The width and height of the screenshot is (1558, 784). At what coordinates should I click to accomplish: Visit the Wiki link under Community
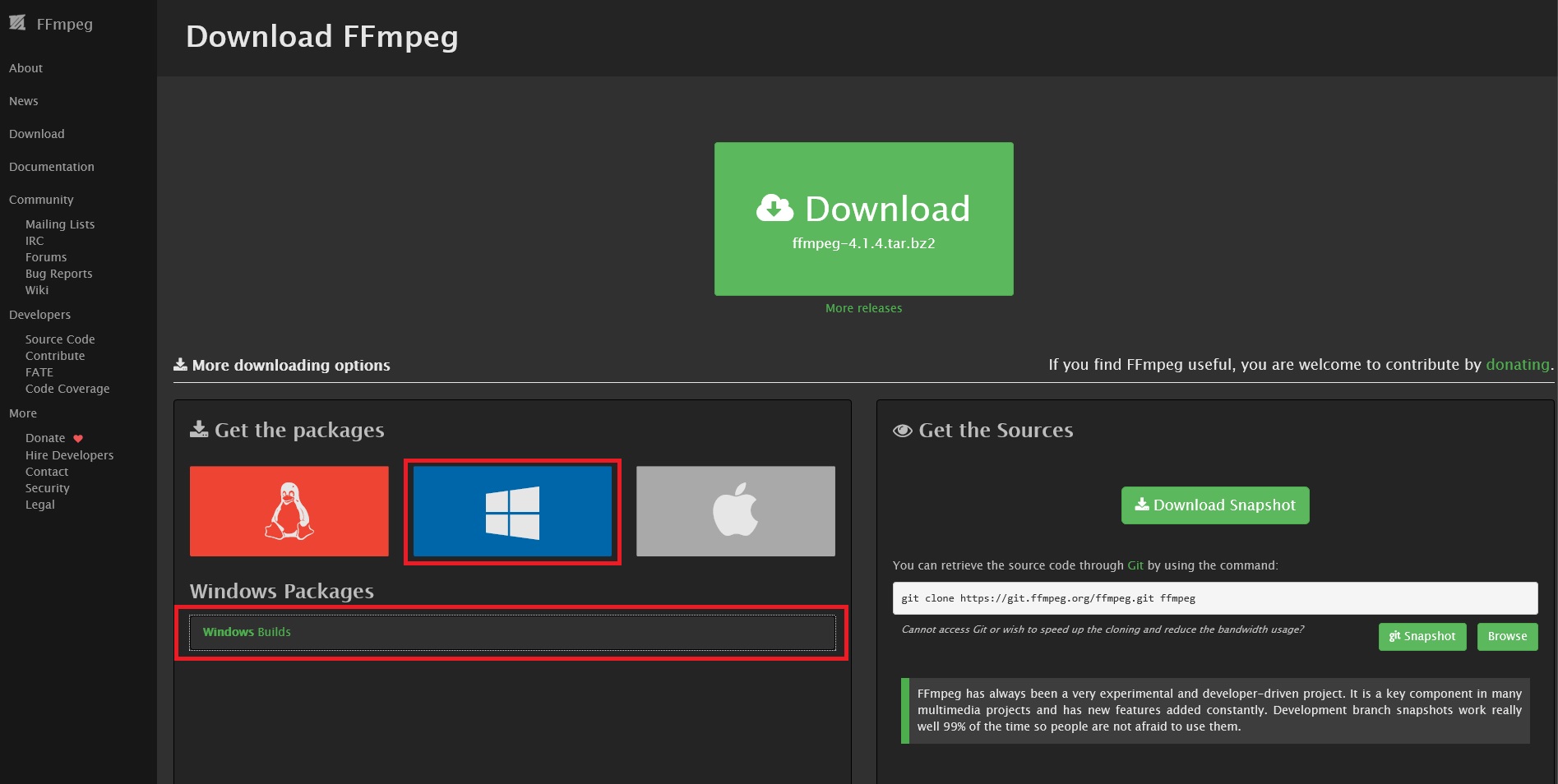coord(36,289)
